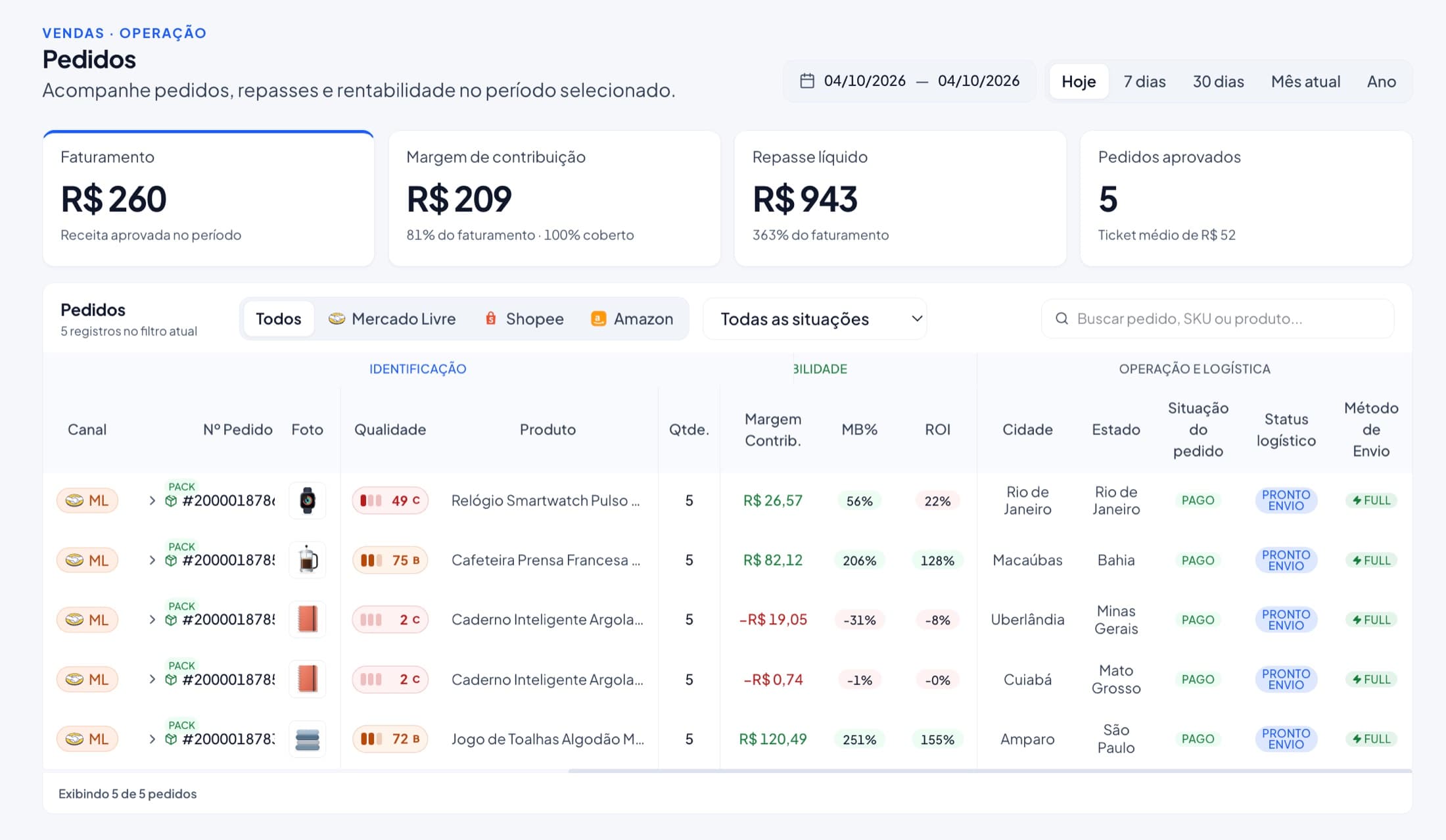Expand the Jogo de Toalhas pack row
The height and width of the screenshot is (840, 1446).
(152, 739)
